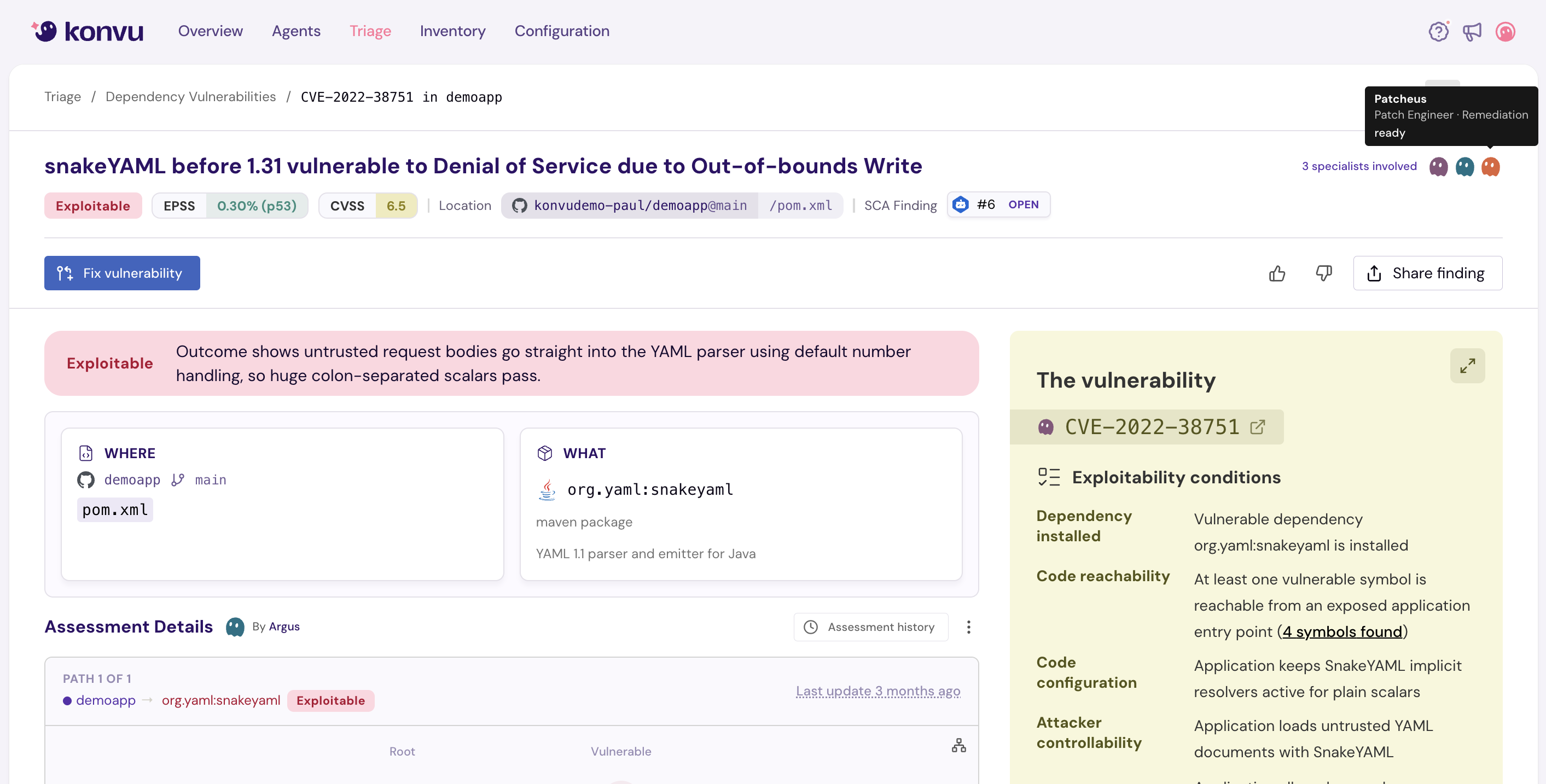Open announcements megaphone icon
The image size is (1546, 784).
(x=1472, y=31)
